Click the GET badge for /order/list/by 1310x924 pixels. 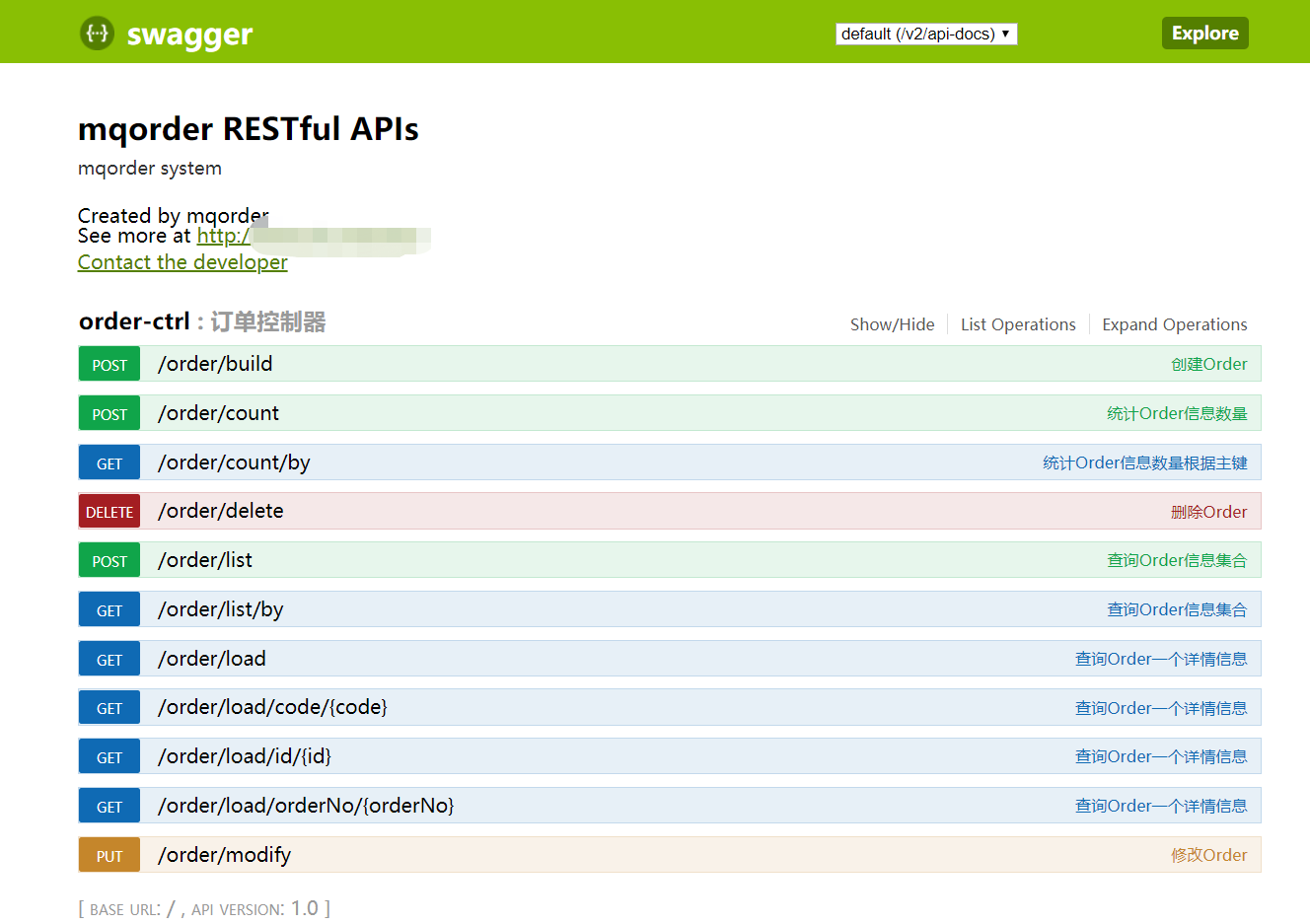(x=109, y=609)
